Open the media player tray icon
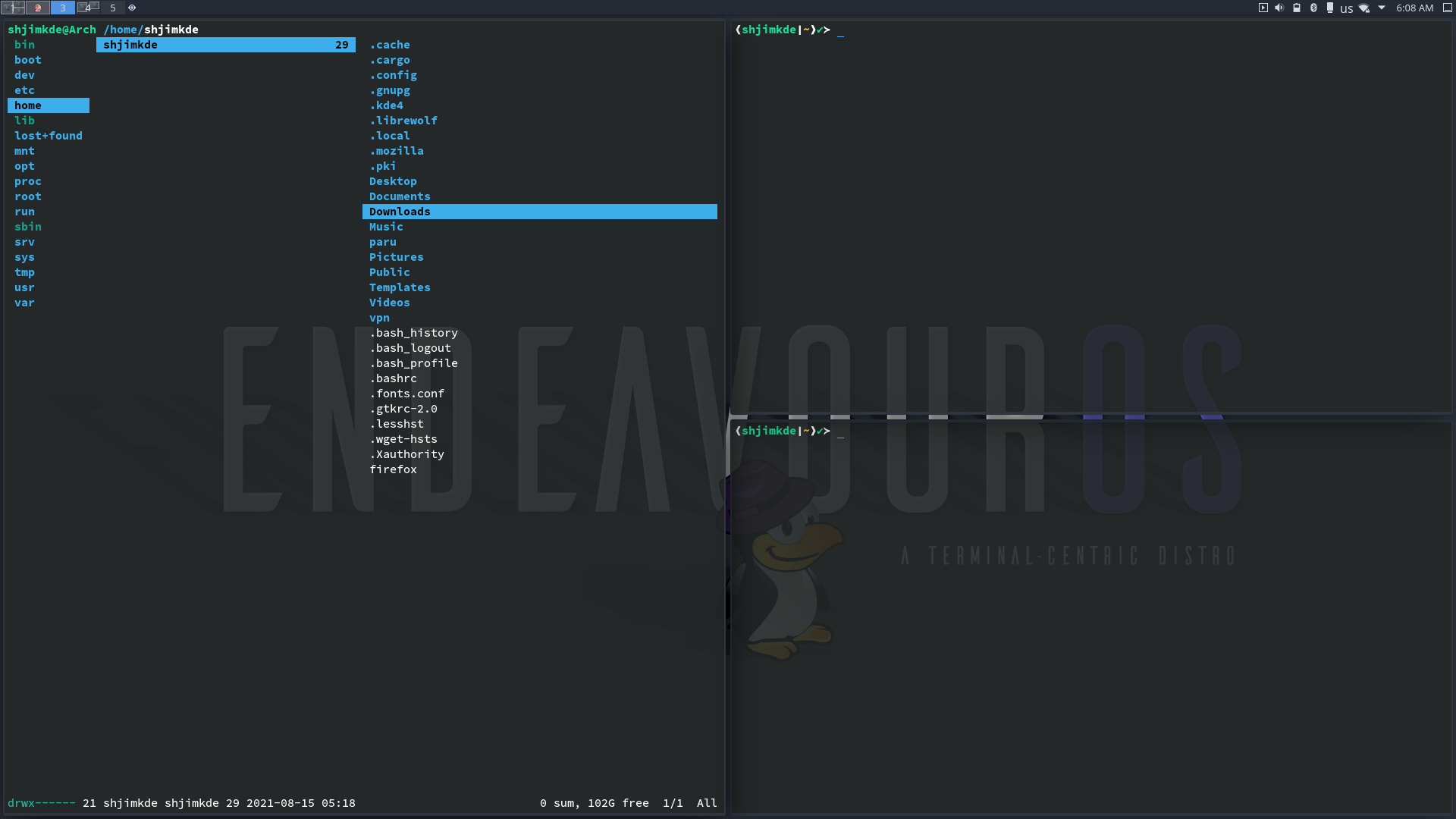This screenshot has width=1456, height=819. pos(1263,8)
